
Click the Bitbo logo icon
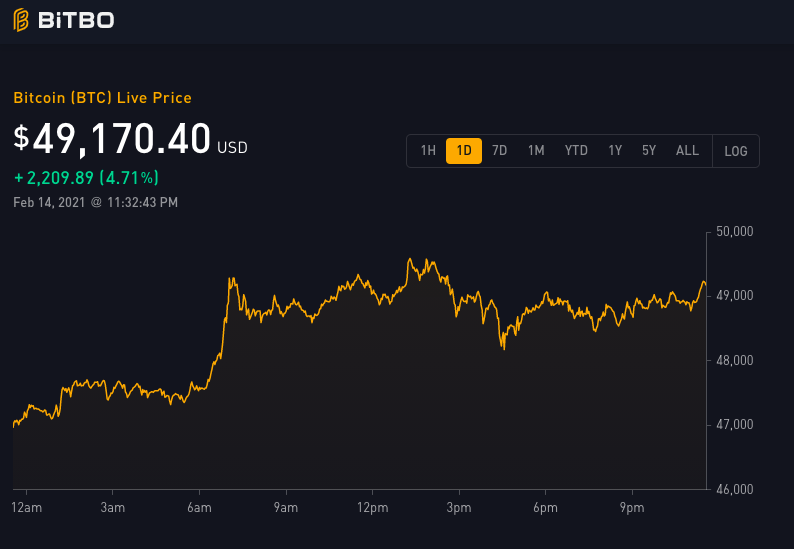pyautogui.click(x=21, y=20)
